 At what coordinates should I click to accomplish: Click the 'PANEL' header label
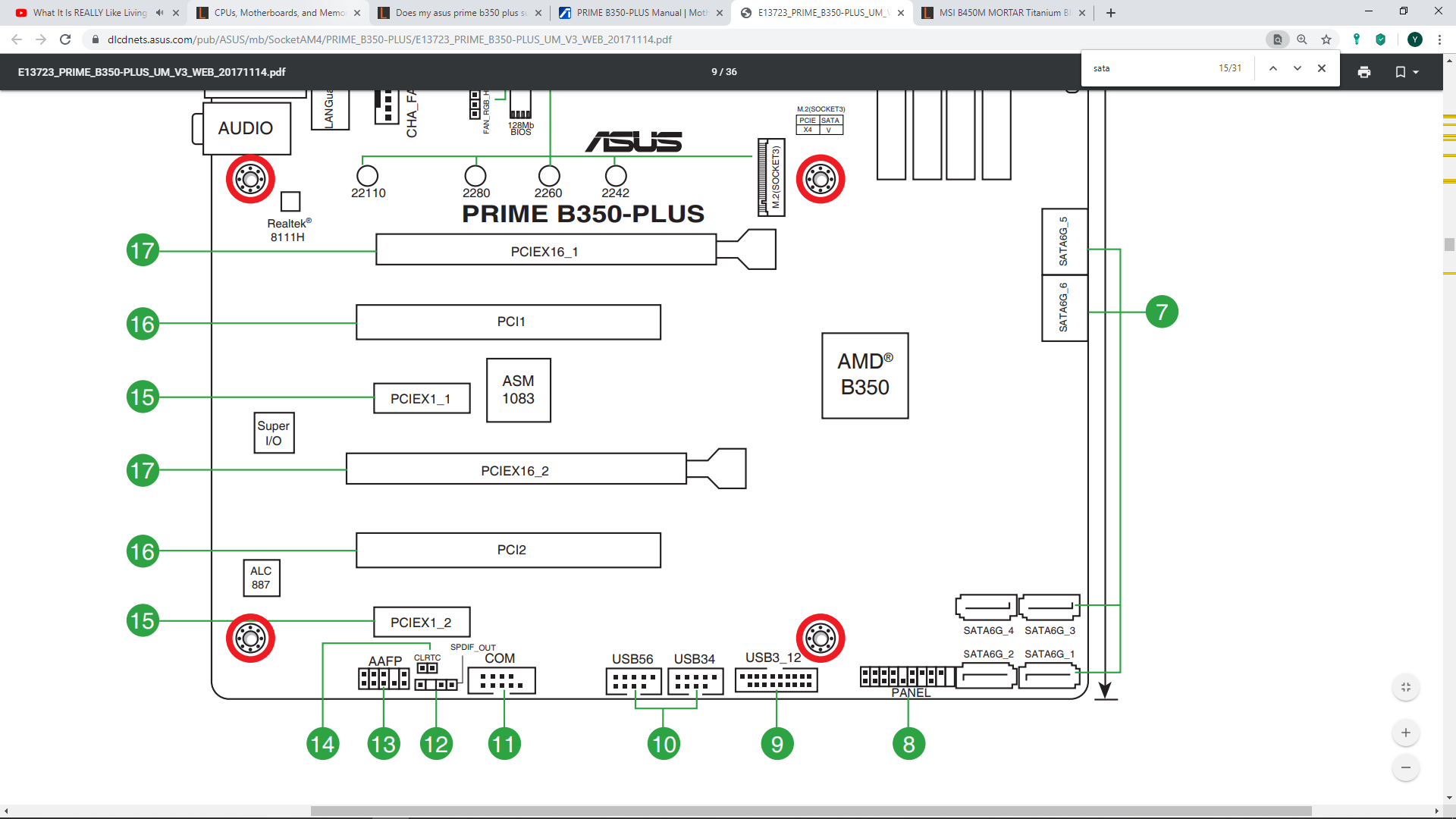911,693
